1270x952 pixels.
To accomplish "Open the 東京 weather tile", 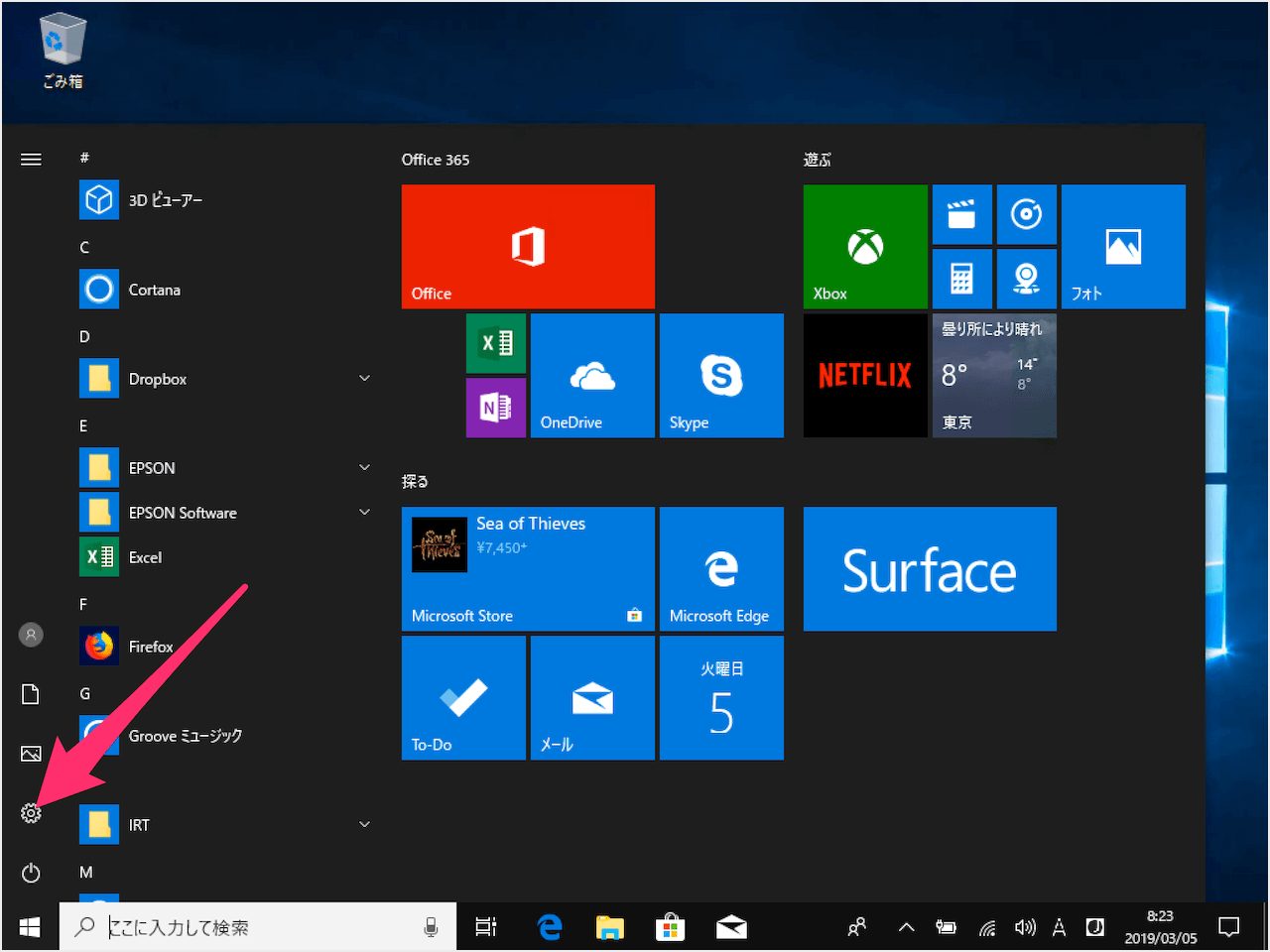I will [994, 375].
